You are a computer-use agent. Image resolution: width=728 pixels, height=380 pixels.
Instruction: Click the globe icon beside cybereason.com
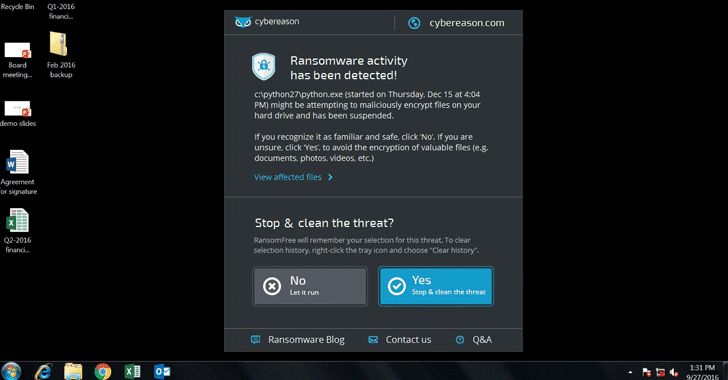click(x=414, y=23)
